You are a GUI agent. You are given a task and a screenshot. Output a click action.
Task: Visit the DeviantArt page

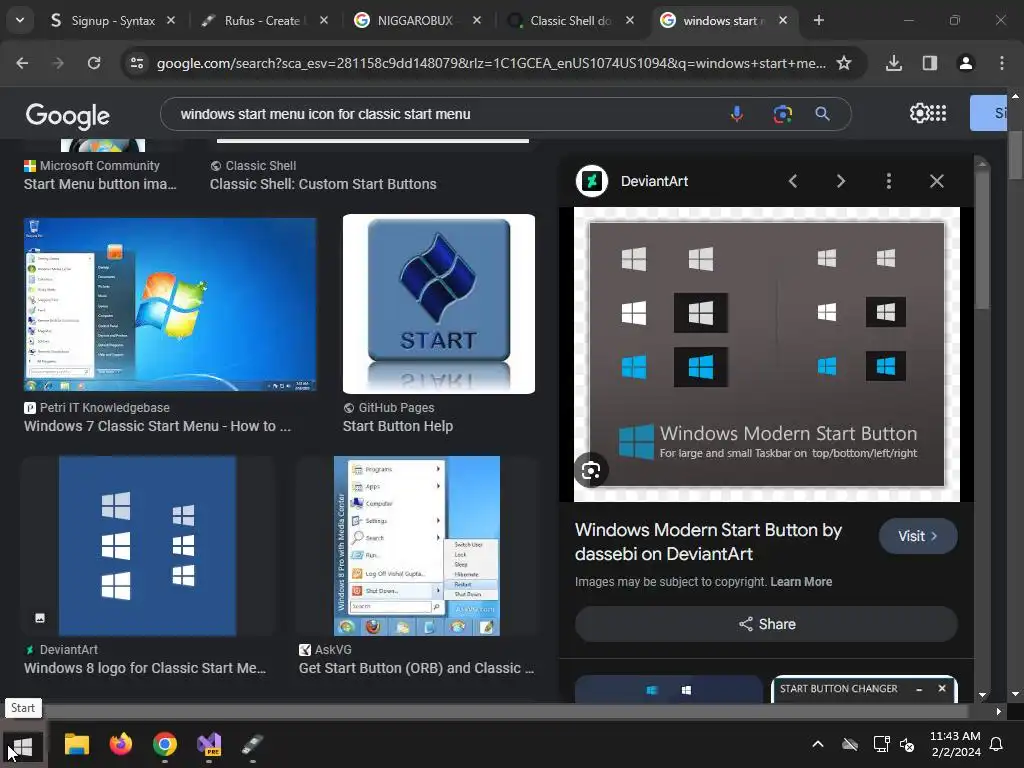click(x=918, y=536)
